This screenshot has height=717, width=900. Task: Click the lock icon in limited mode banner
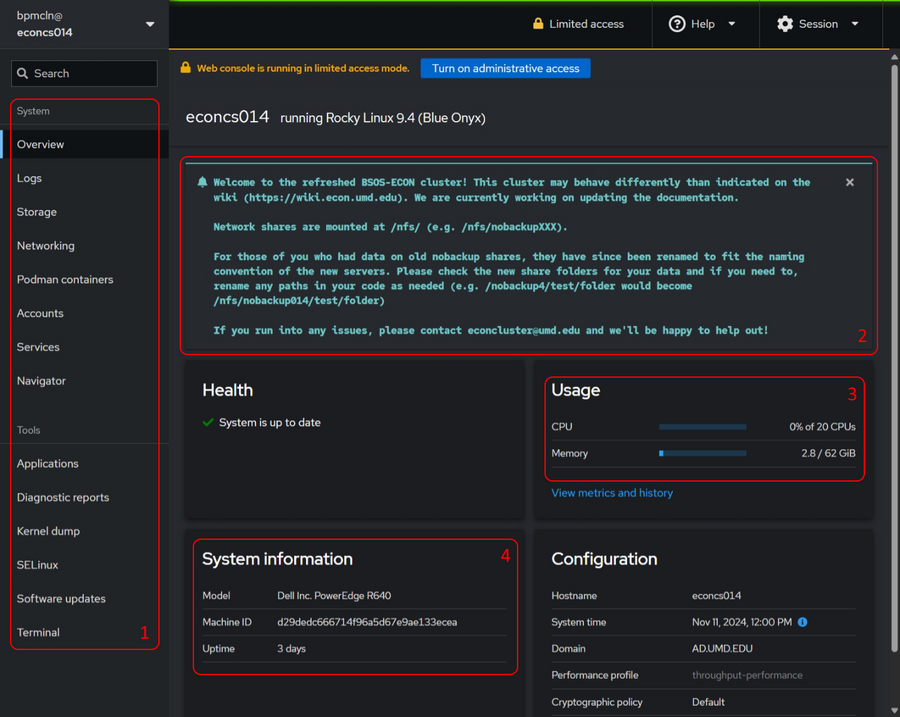click(x=185, y=68)
